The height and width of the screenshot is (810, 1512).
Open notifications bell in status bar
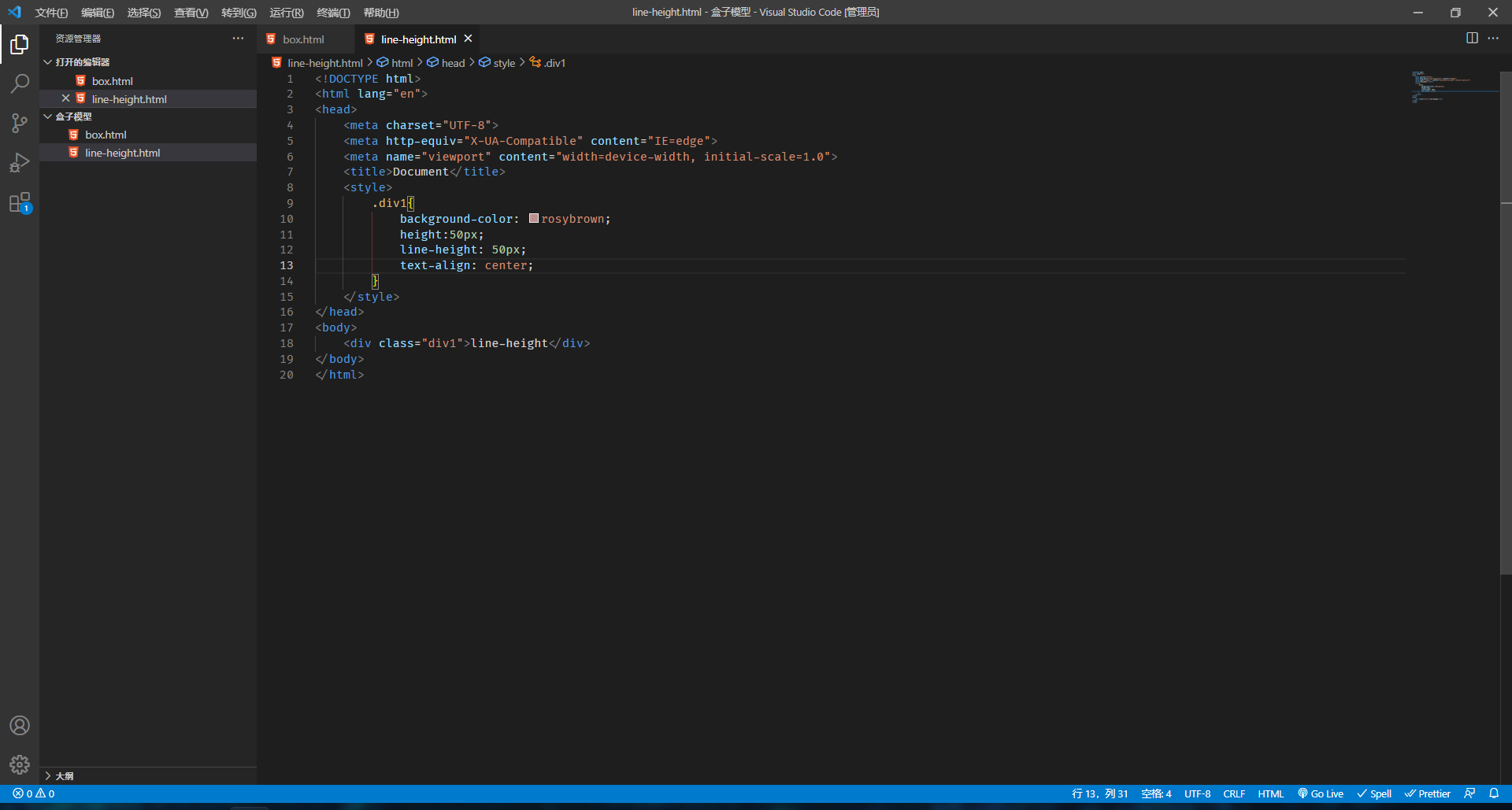pyautogui.click(x=1494, y=793)
